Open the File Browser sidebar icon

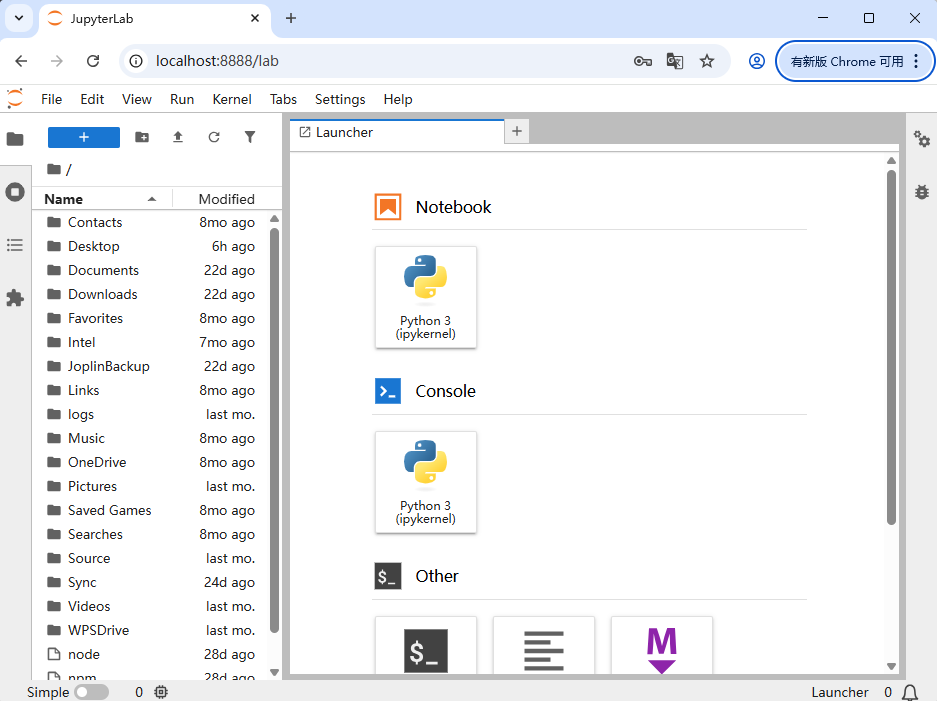coord(15,139)
